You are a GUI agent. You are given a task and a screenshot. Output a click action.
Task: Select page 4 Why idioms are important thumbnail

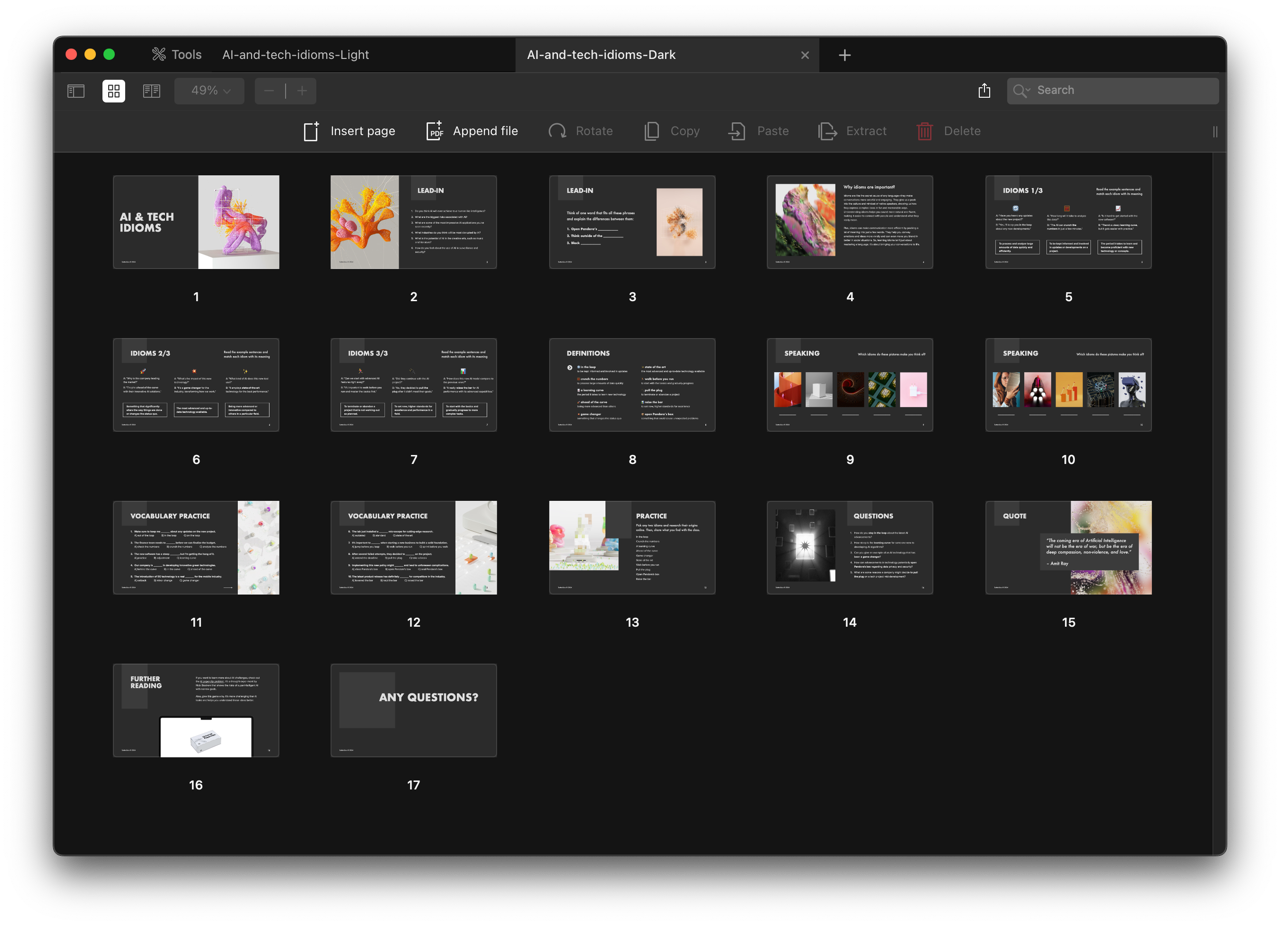(850, 222)
